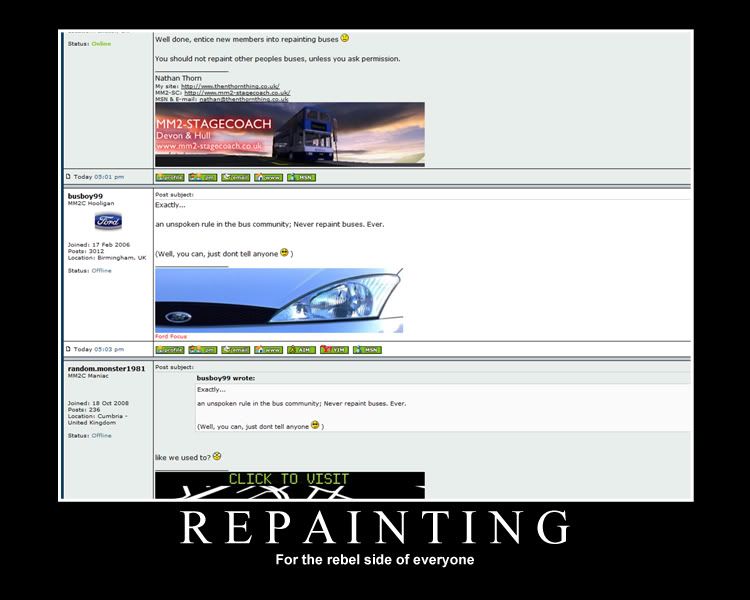The image size is (750, 600).
Task: Click busboy99's MSN button
Action: click(367, 349)
